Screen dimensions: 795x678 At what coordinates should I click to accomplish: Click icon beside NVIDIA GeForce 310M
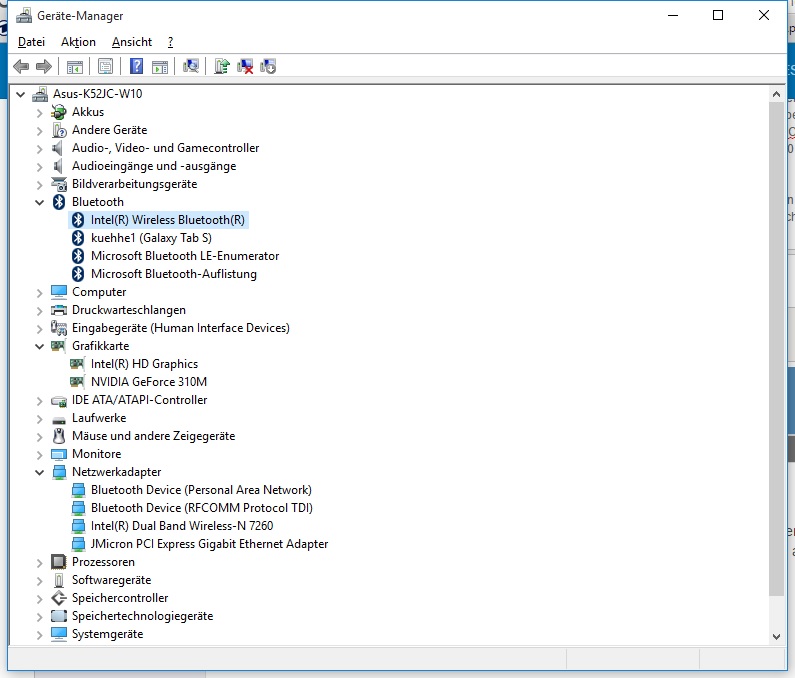pyautogui.click(x=77, y=382)
